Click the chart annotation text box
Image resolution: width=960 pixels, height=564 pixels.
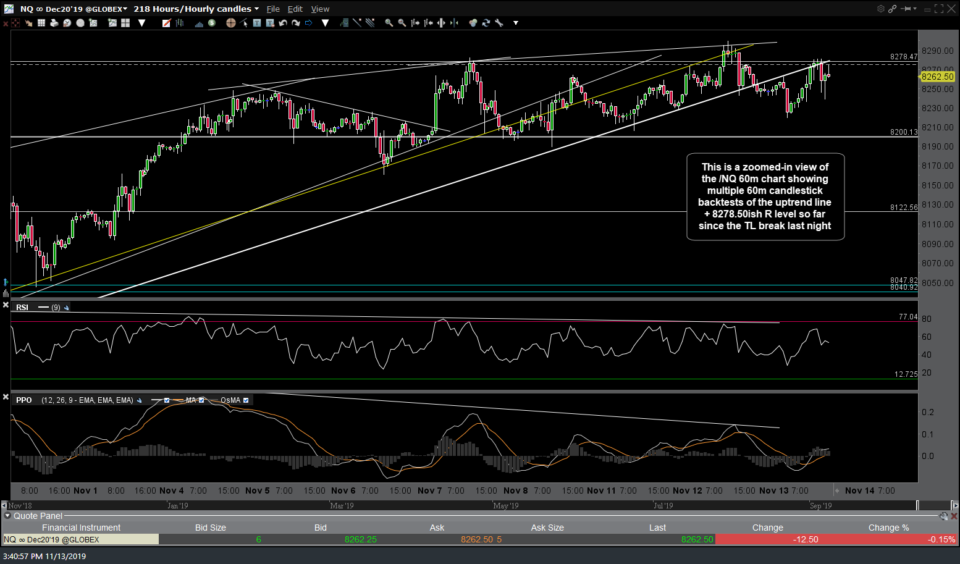(765, 196)
